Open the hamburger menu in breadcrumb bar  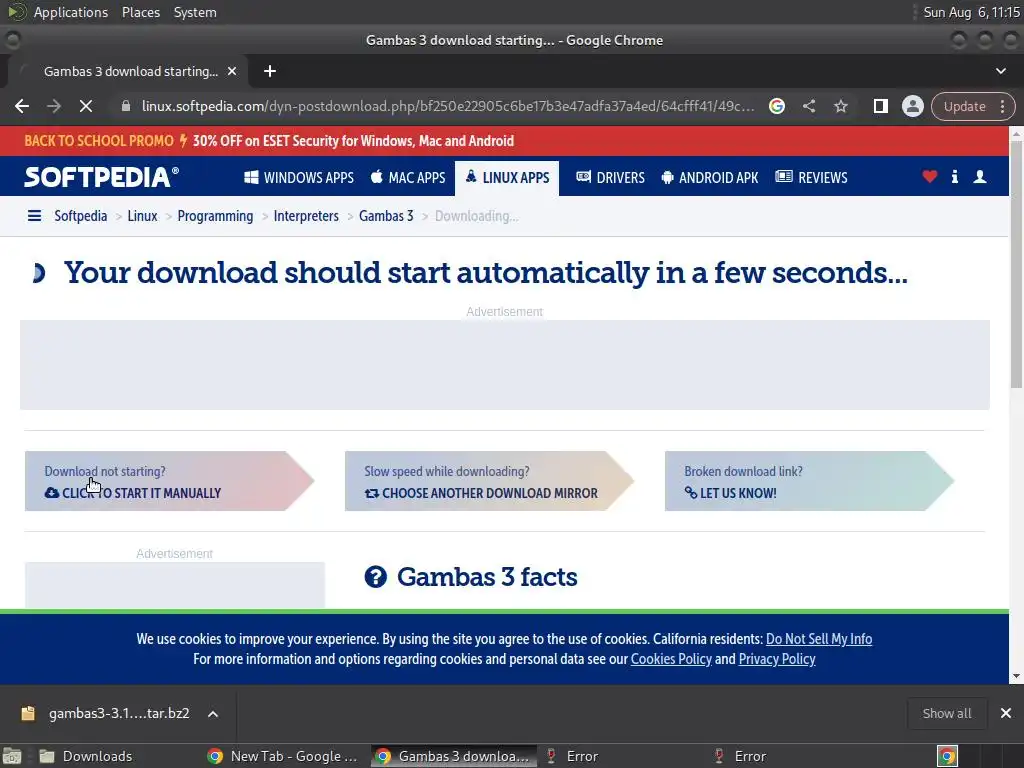click(34, 216)
